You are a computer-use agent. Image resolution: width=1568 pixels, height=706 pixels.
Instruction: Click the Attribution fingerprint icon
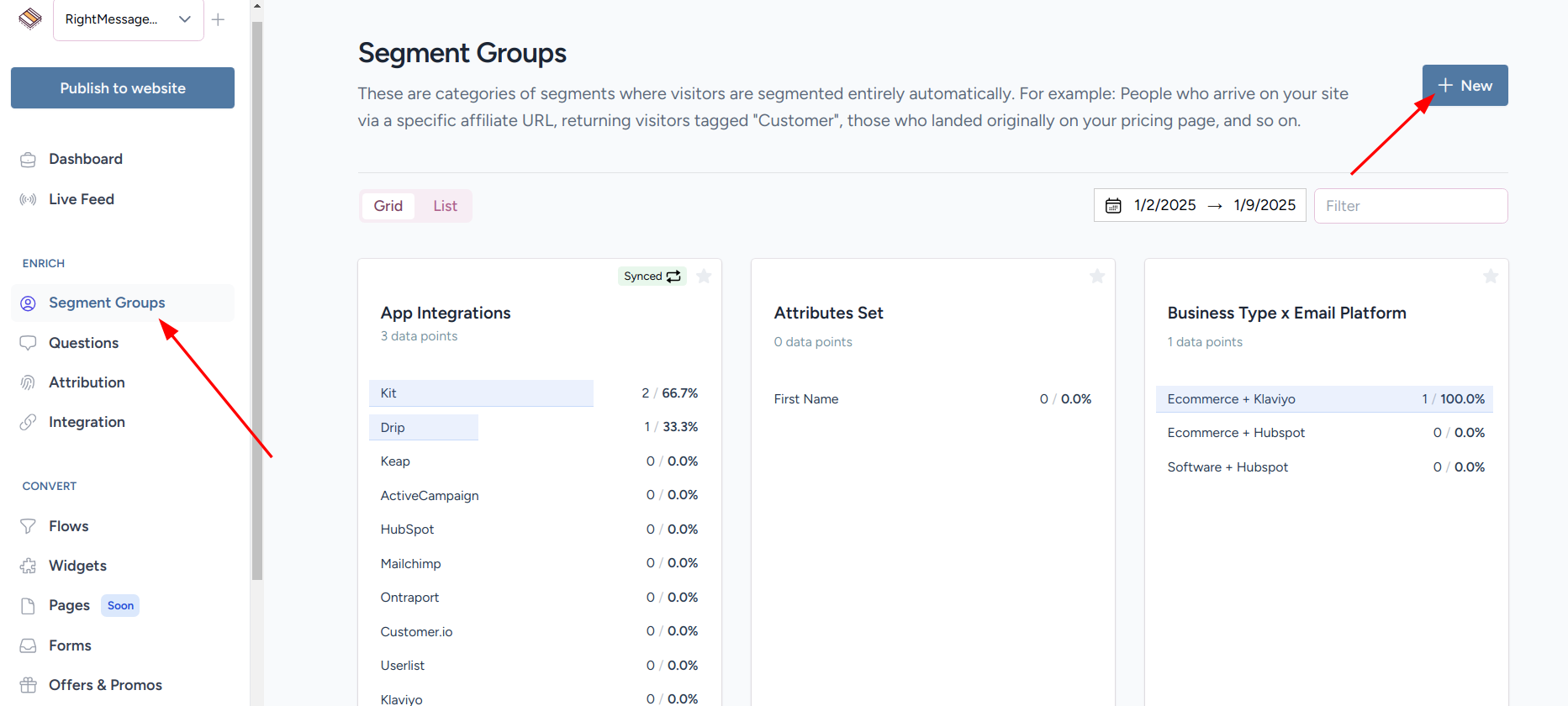tap(28, 382)
